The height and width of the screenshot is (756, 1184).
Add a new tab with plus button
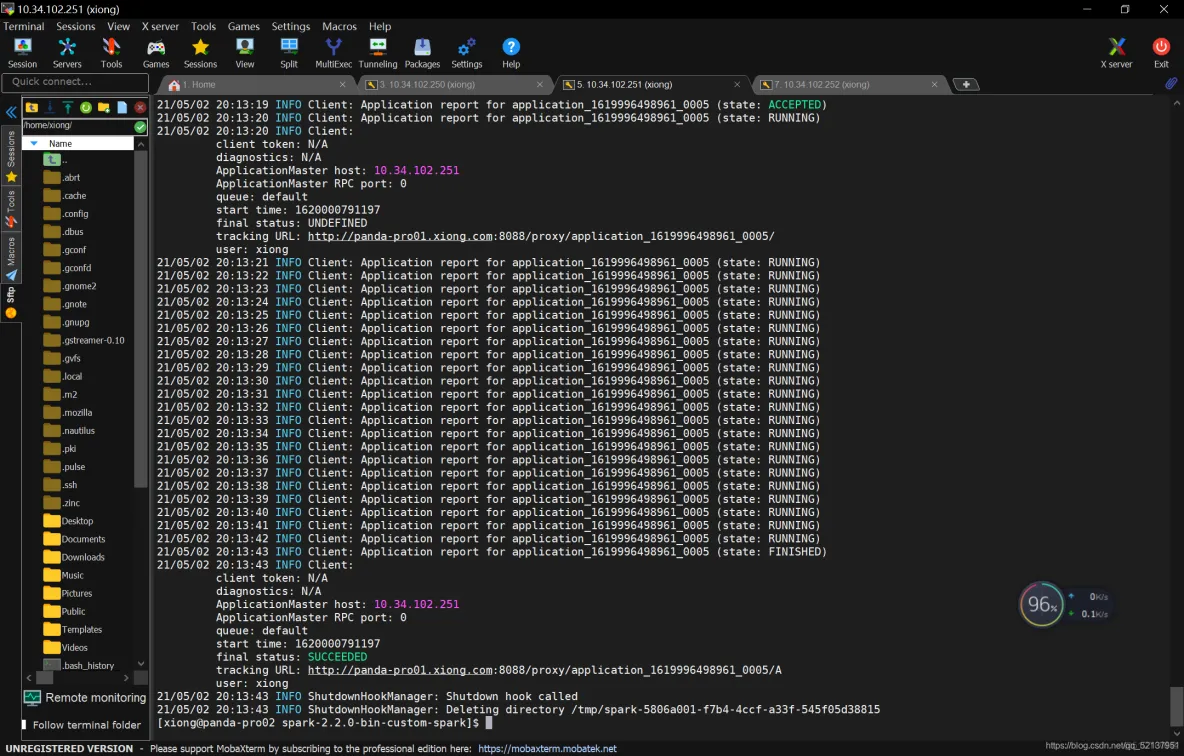966,85
